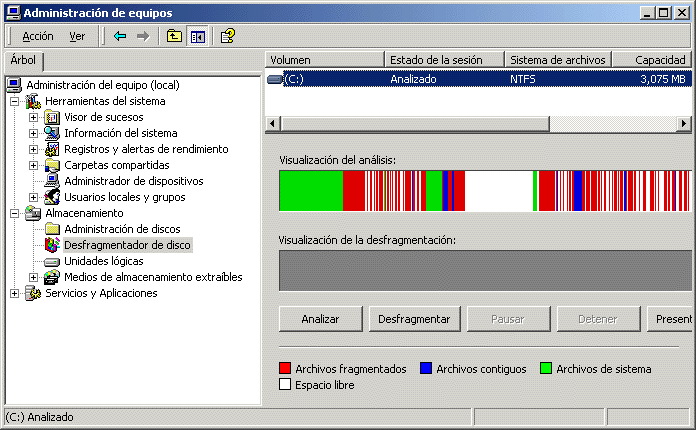Open the Acción menu
The image size is (696, 430).
[38, 36]
